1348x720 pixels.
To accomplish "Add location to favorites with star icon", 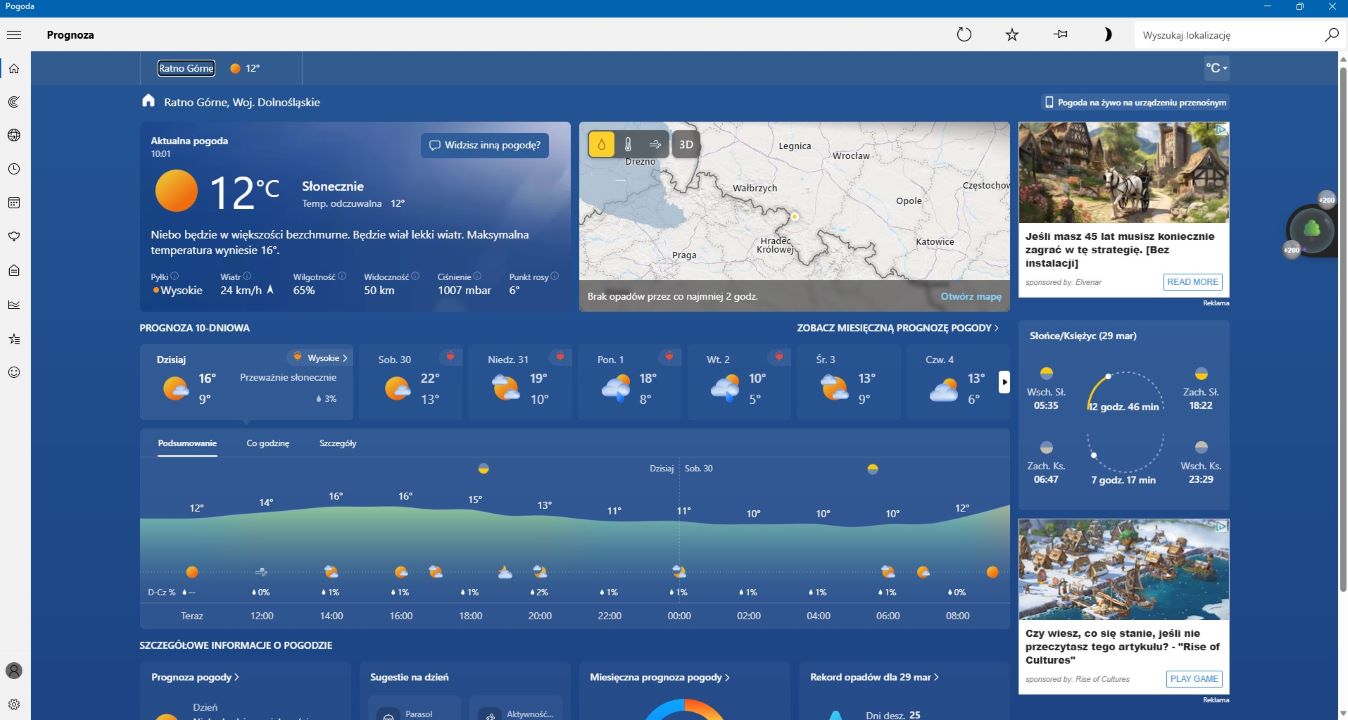I will point(1012,35).
